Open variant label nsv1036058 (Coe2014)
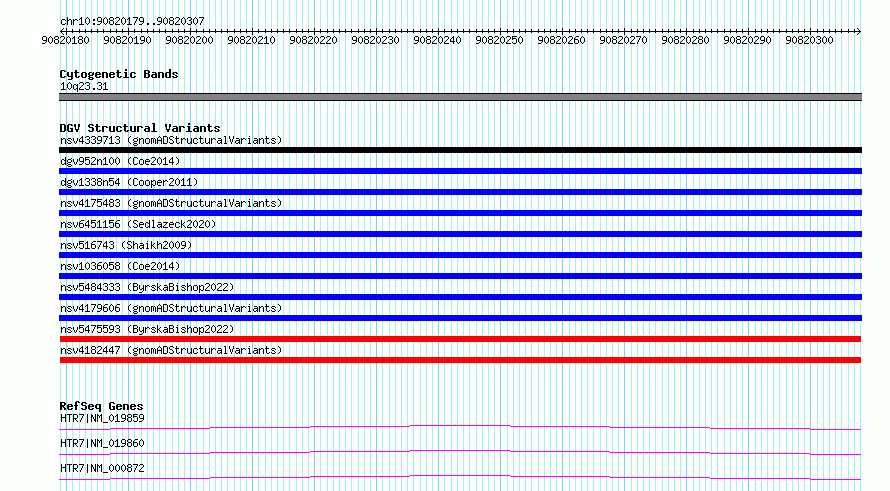The width and height of the screenshot is (890, 491). (120, 266)
